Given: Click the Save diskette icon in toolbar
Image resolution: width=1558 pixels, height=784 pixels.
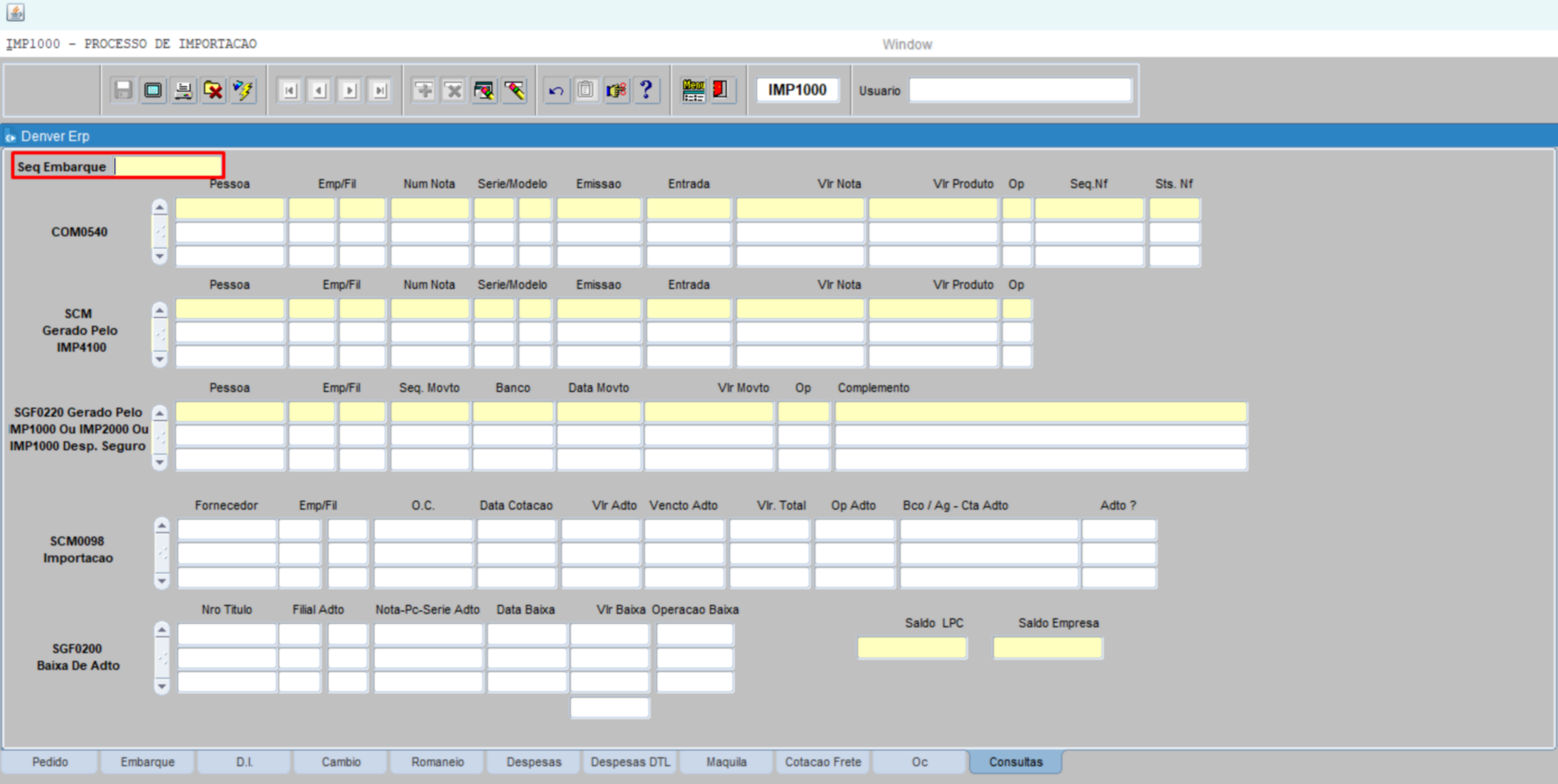Looking at the screenshot, I should tap(123, 90).
